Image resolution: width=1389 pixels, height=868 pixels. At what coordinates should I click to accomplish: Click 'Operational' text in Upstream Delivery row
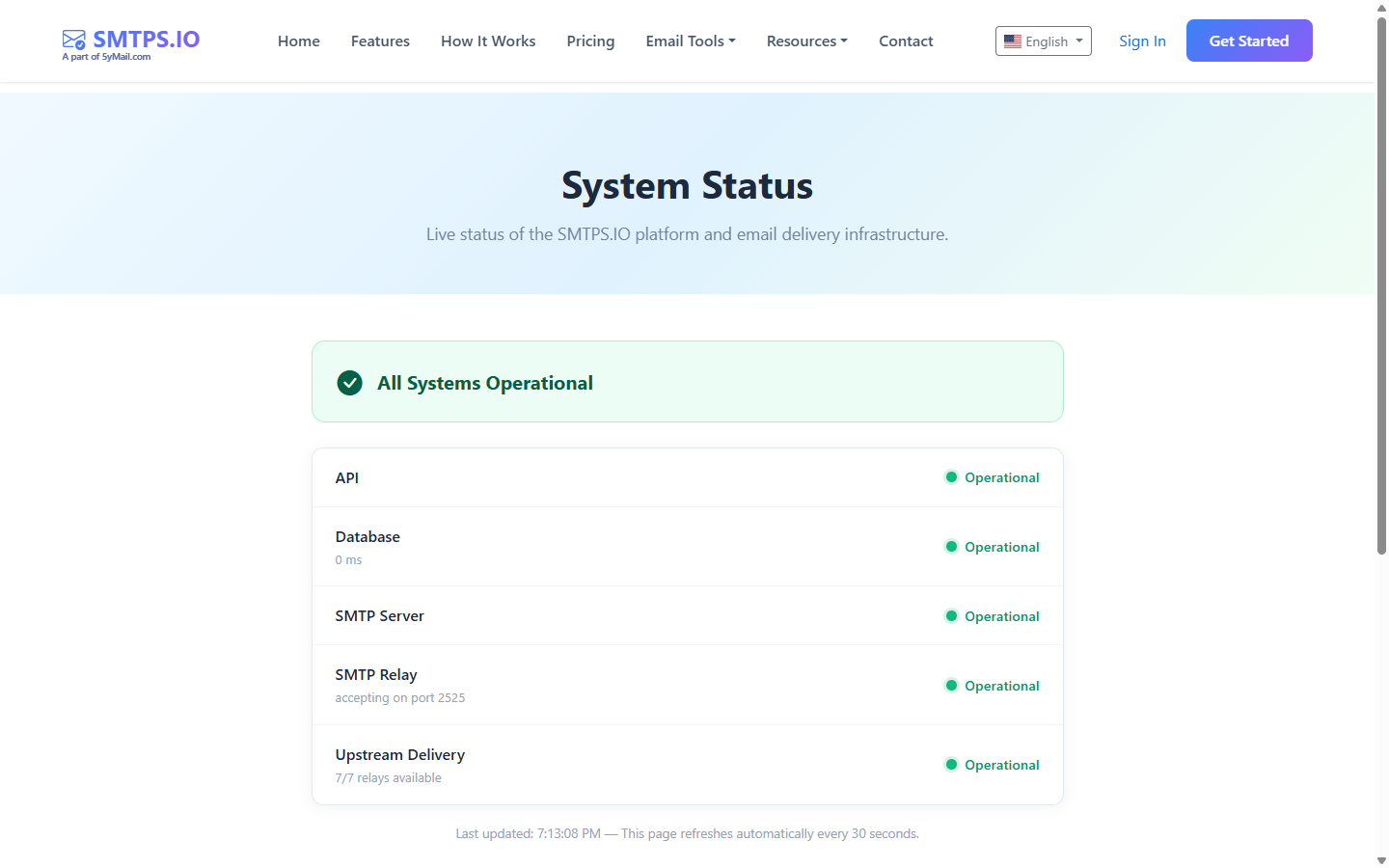(1002, 765)
